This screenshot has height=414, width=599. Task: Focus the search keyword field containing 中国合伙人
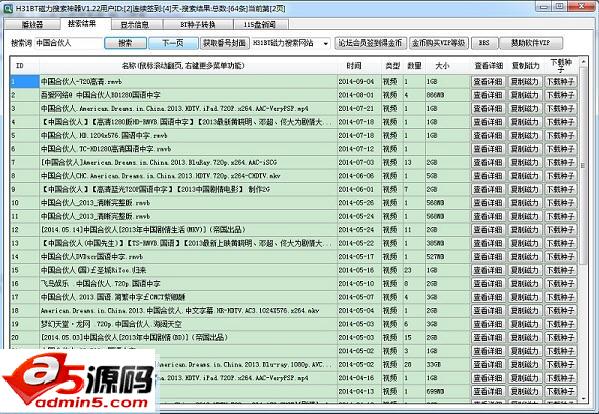pos(69,43)
